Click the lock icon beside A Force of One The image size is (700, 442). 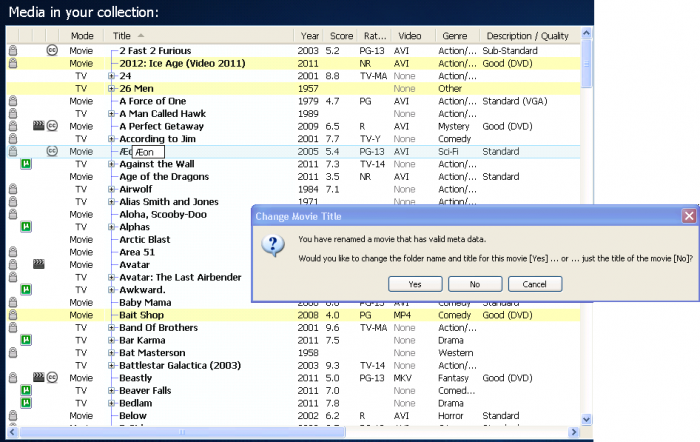pyautogui.click(x=13, y=101)
